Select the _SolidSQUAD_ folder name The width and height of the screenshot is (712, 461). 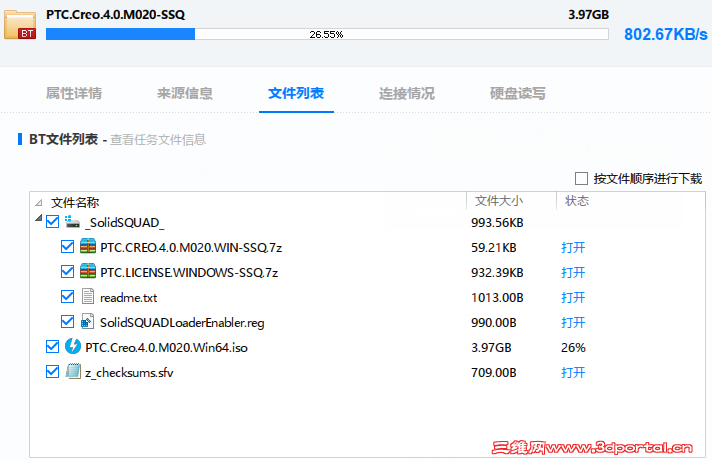coord(125,223)
